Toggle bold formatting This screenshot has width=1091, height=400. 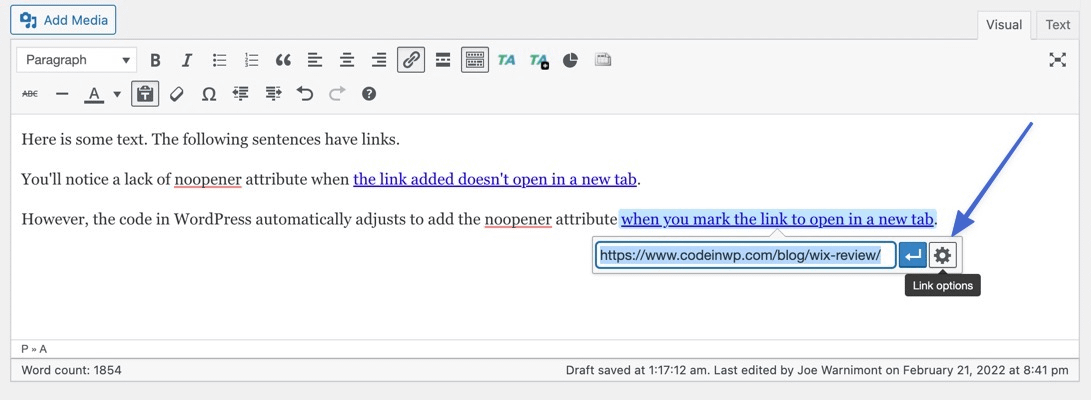(155, 61)
